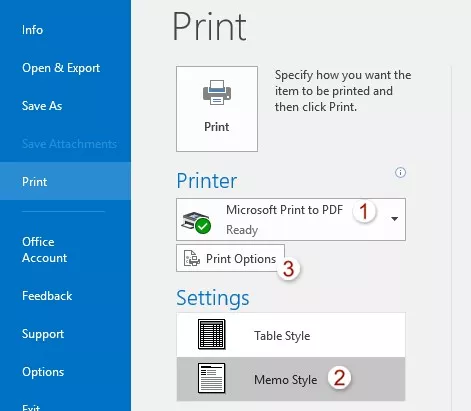
Task: Click the "Ready" printer status text
Action: click(242, 230)
